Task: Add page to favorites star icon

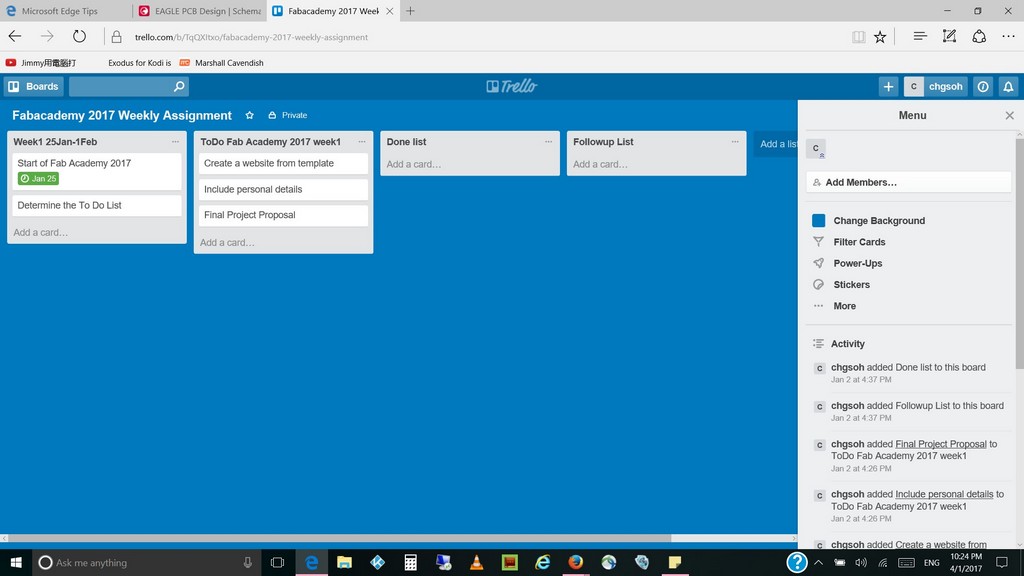Action: (880, 37)
